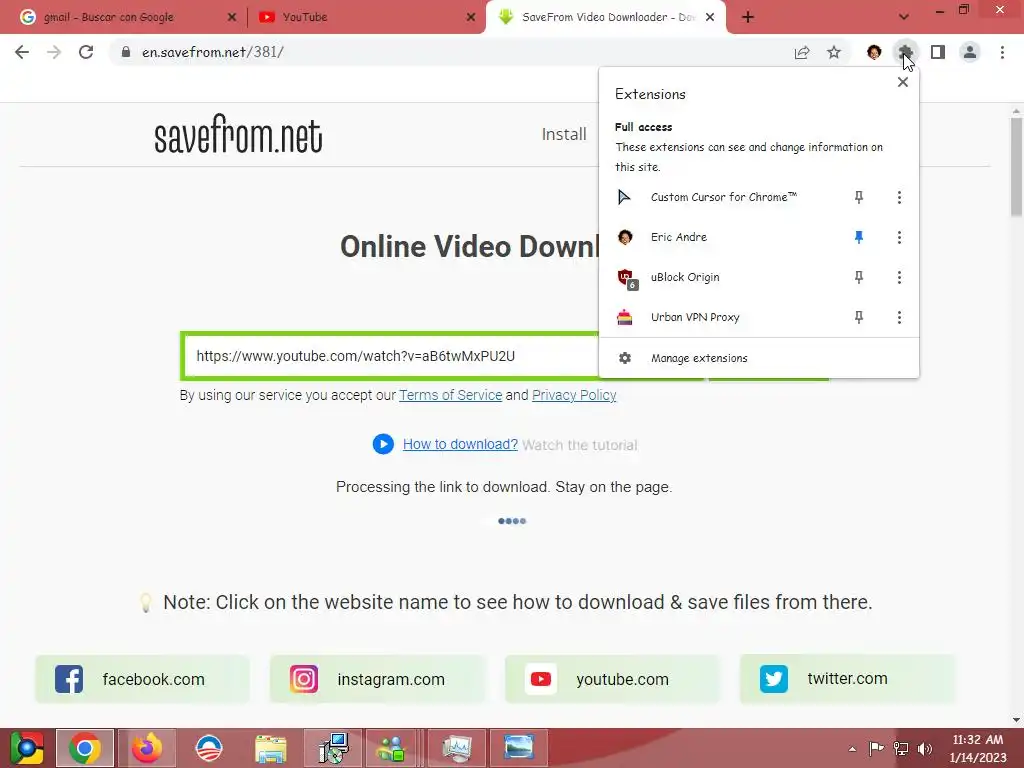Open a new tab with plus button

(x=748, y=17)
